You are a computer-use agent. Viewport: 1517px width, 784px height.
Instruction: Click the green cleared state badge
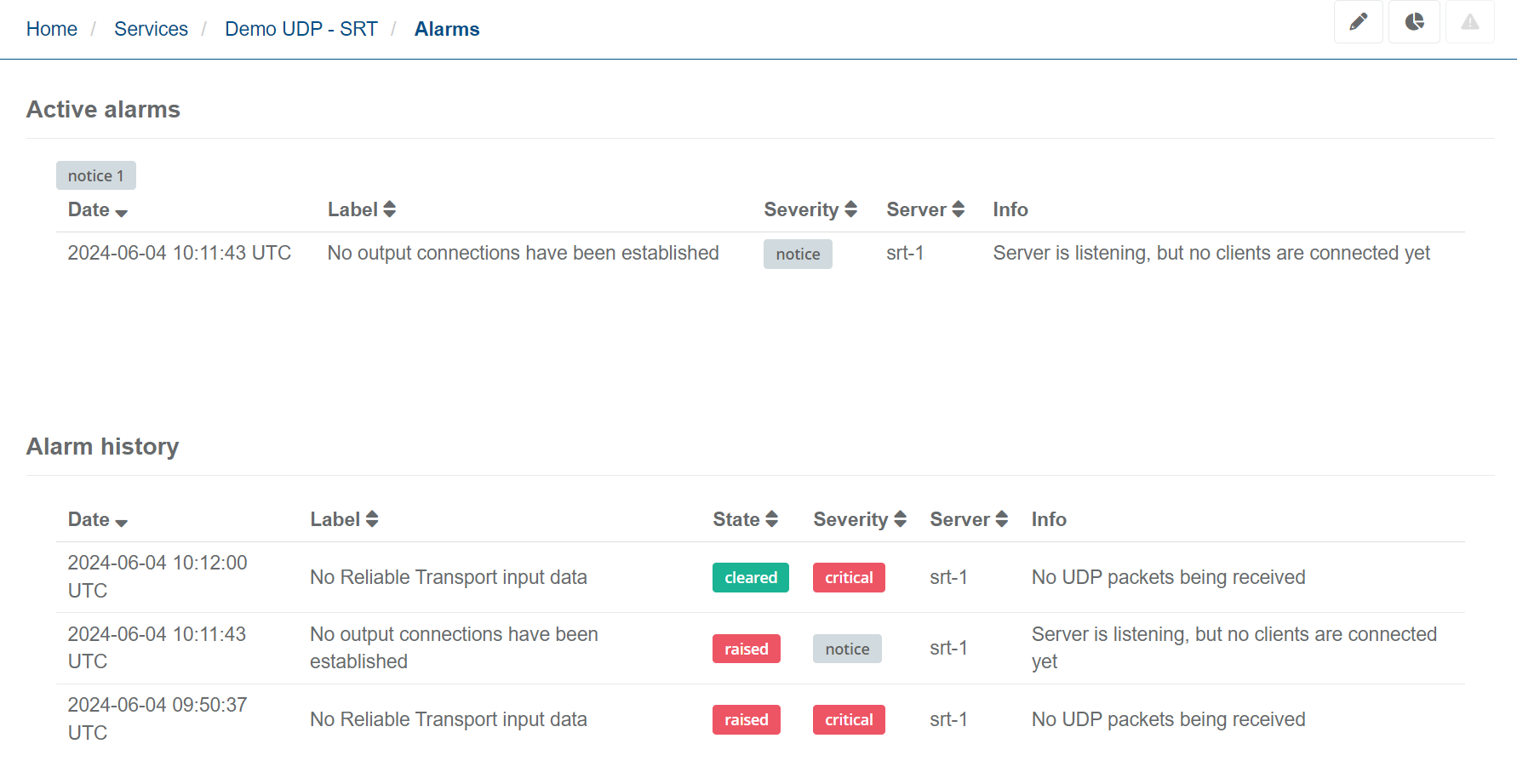pos(750,578)
